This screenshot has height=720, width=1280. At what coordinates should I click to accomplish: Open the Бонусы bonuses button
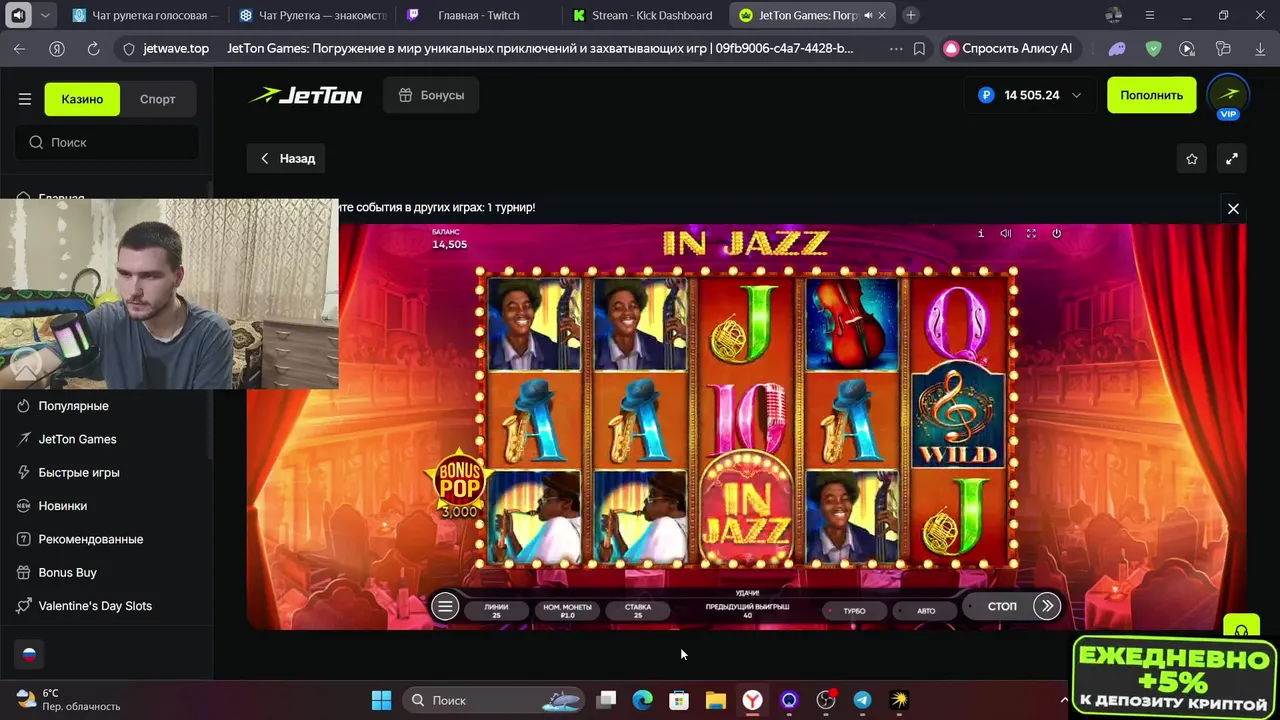click(431, 95)
